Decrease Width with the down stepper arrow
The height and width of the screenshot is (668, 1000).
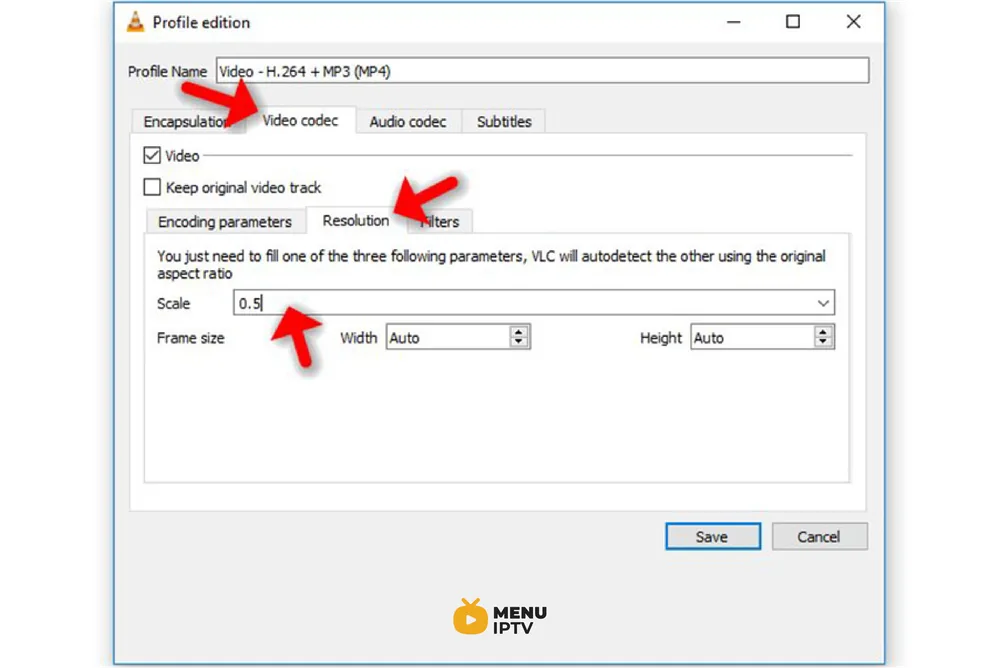(x=519, y=343)
